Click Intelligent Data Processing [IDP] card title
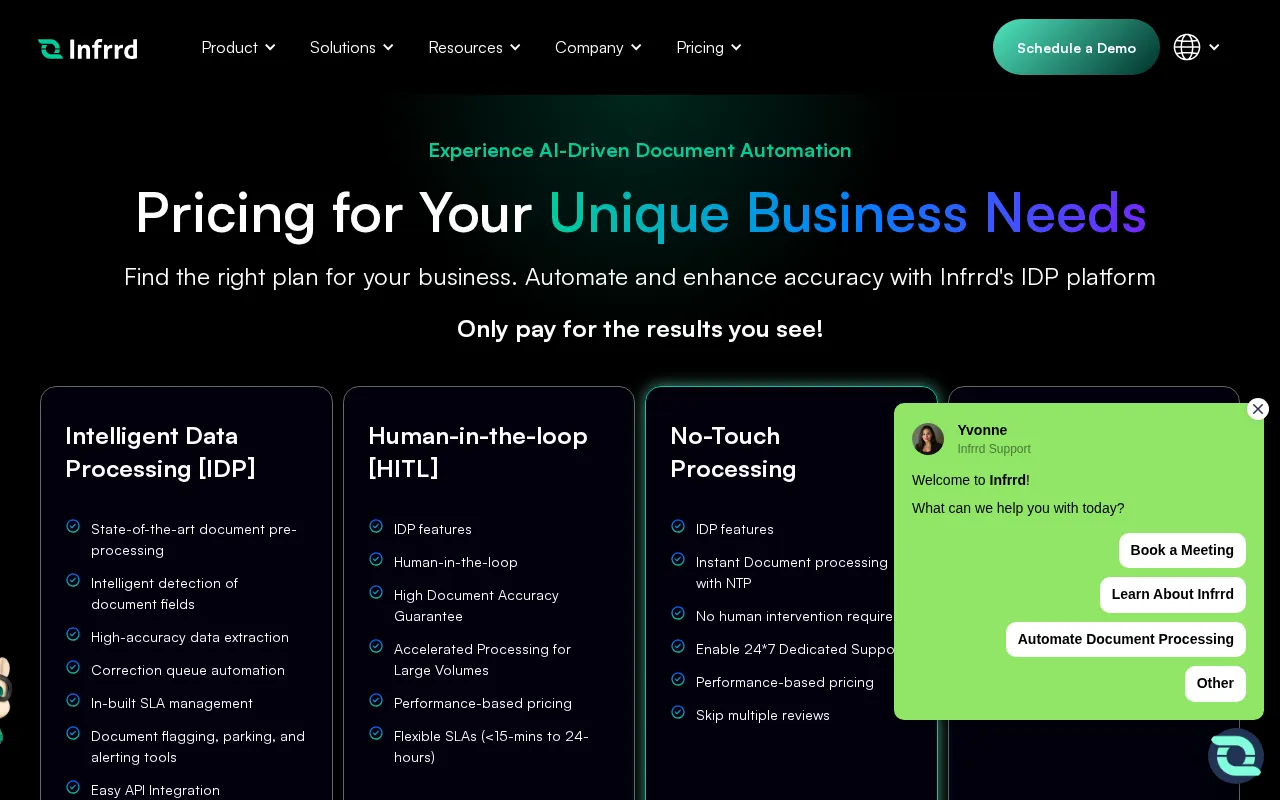The height and width of the screenshot is (800, 1280). (160, 452)
